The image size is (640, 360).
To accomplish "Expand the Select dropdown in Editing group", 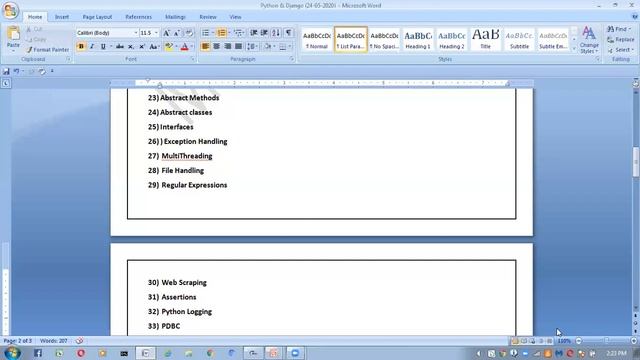I will click(x=620, y=50).
